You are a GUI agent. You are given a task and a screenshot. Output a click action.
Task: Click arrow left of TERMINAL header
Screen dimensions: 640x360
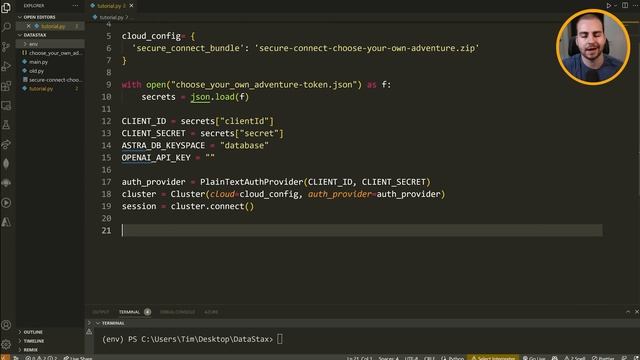[x=89, y=323]
